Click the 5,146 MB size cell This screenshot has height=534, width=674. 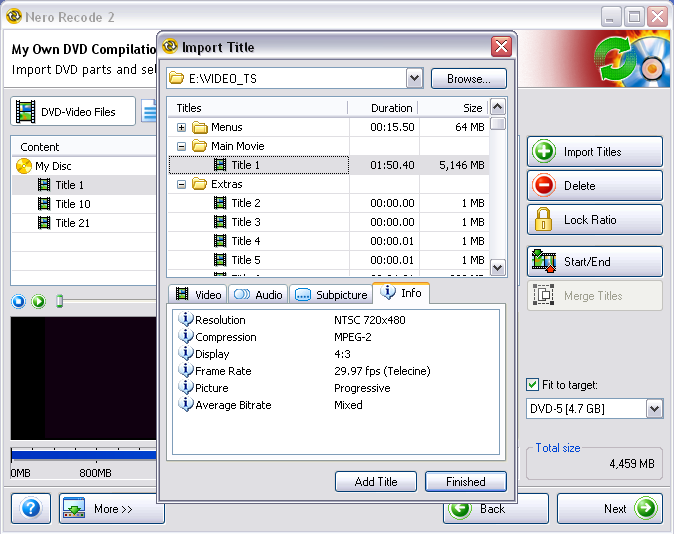pos(455,165)
